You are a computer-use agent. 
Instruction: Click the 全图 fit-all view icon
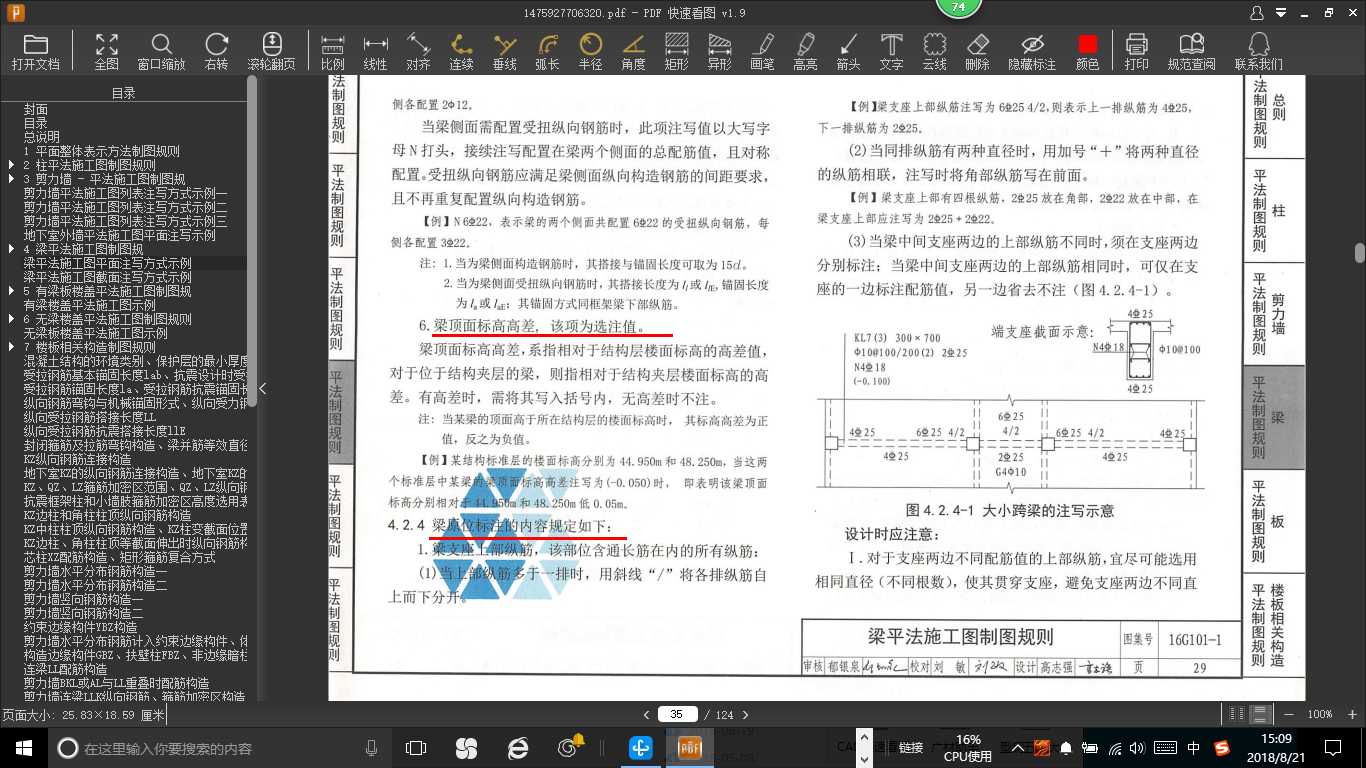(x=107, y=51)
